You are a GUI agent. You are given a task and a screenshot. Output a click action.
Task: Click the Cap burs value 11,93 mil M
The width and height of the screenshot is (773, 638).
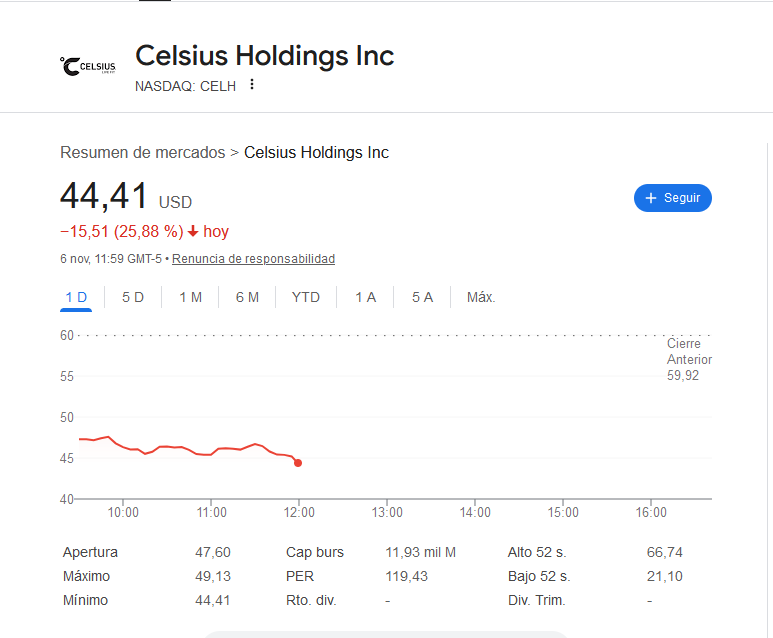[420, 552]
